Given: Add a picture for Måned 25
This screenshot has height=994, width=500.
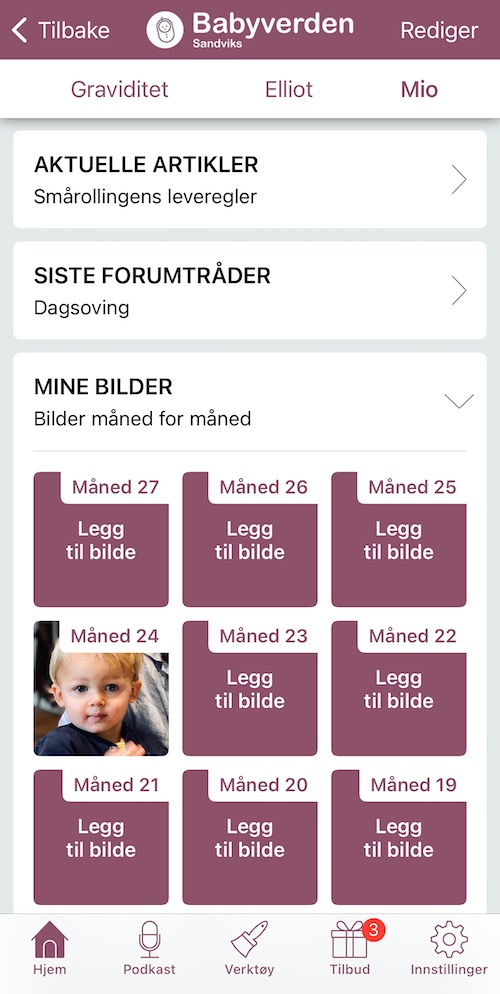Looking at the screenshot, I should point(399,539).
